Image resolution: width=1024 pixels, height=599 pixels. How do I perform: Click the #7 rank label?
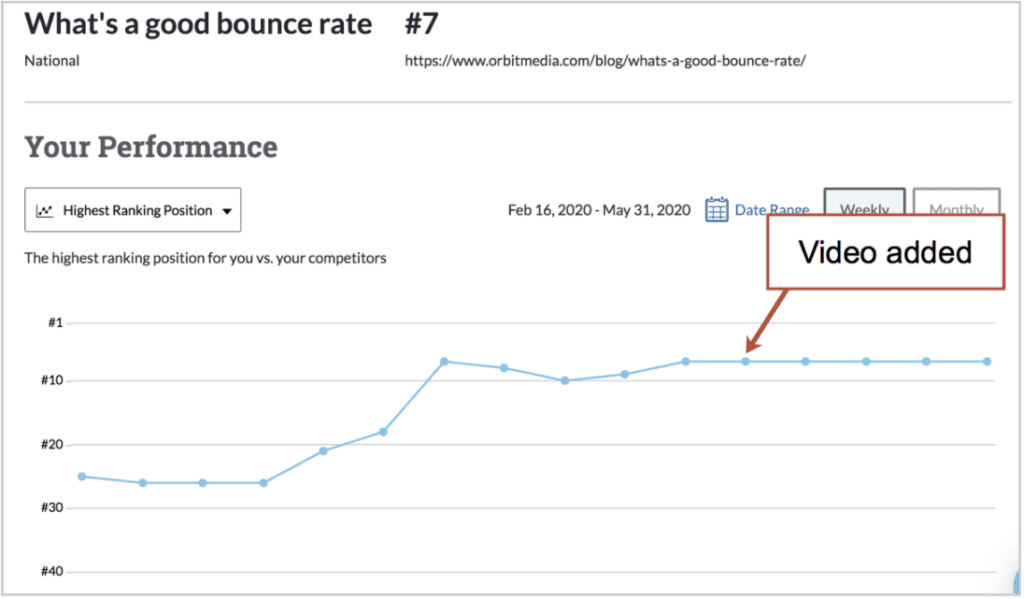[x=421, y=24]
